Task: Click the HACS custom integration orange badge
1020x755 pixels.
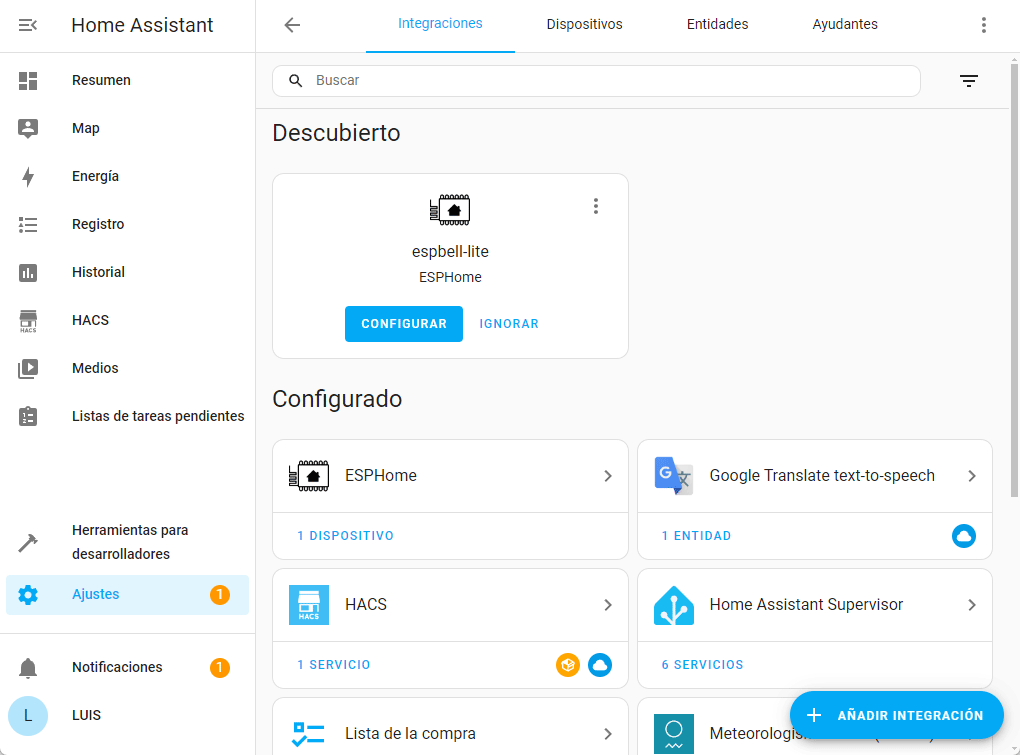Action: [568, 665]
